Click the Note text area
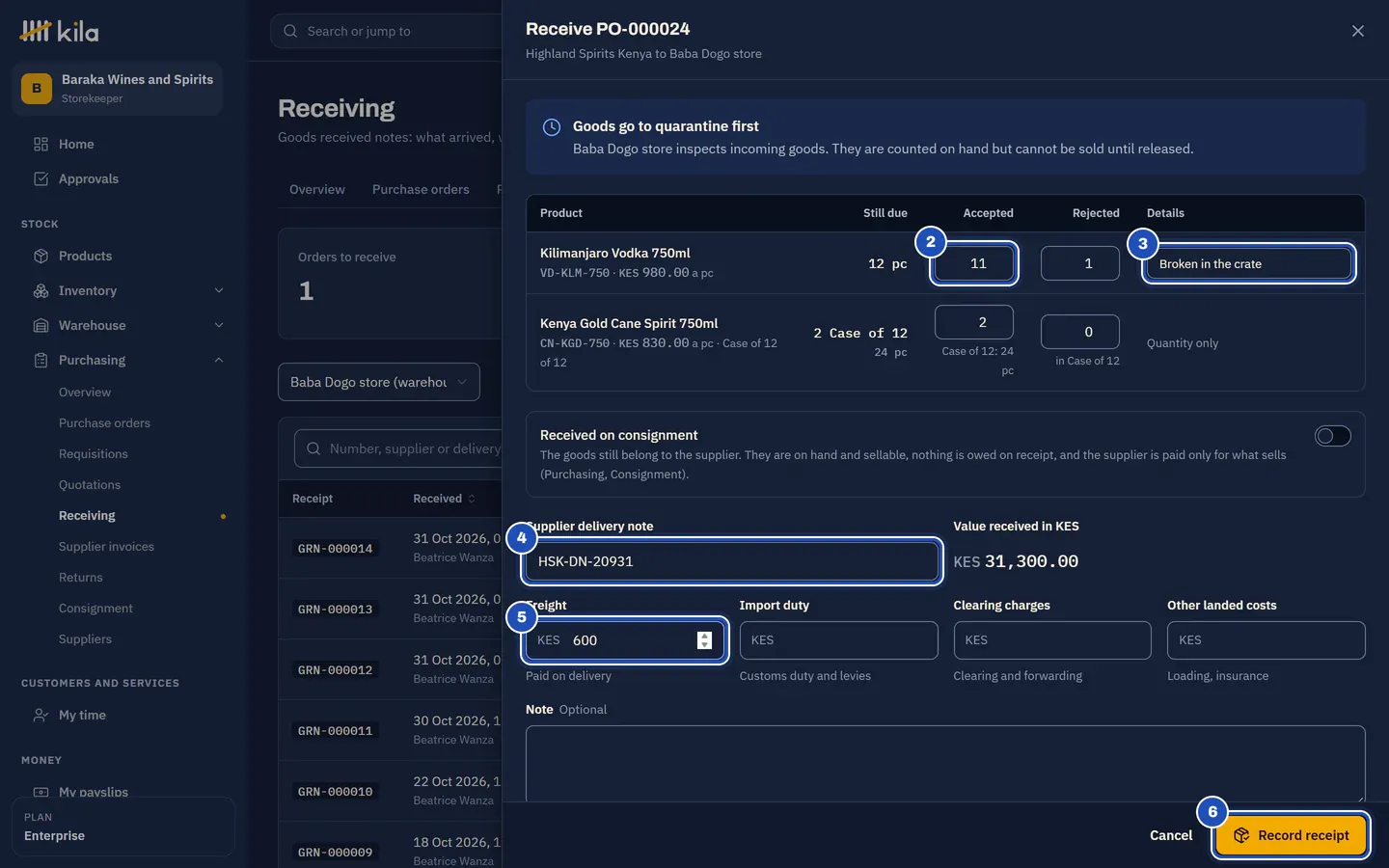The width and height of the screenshot is (1389, 868). (x=945, y=764)
